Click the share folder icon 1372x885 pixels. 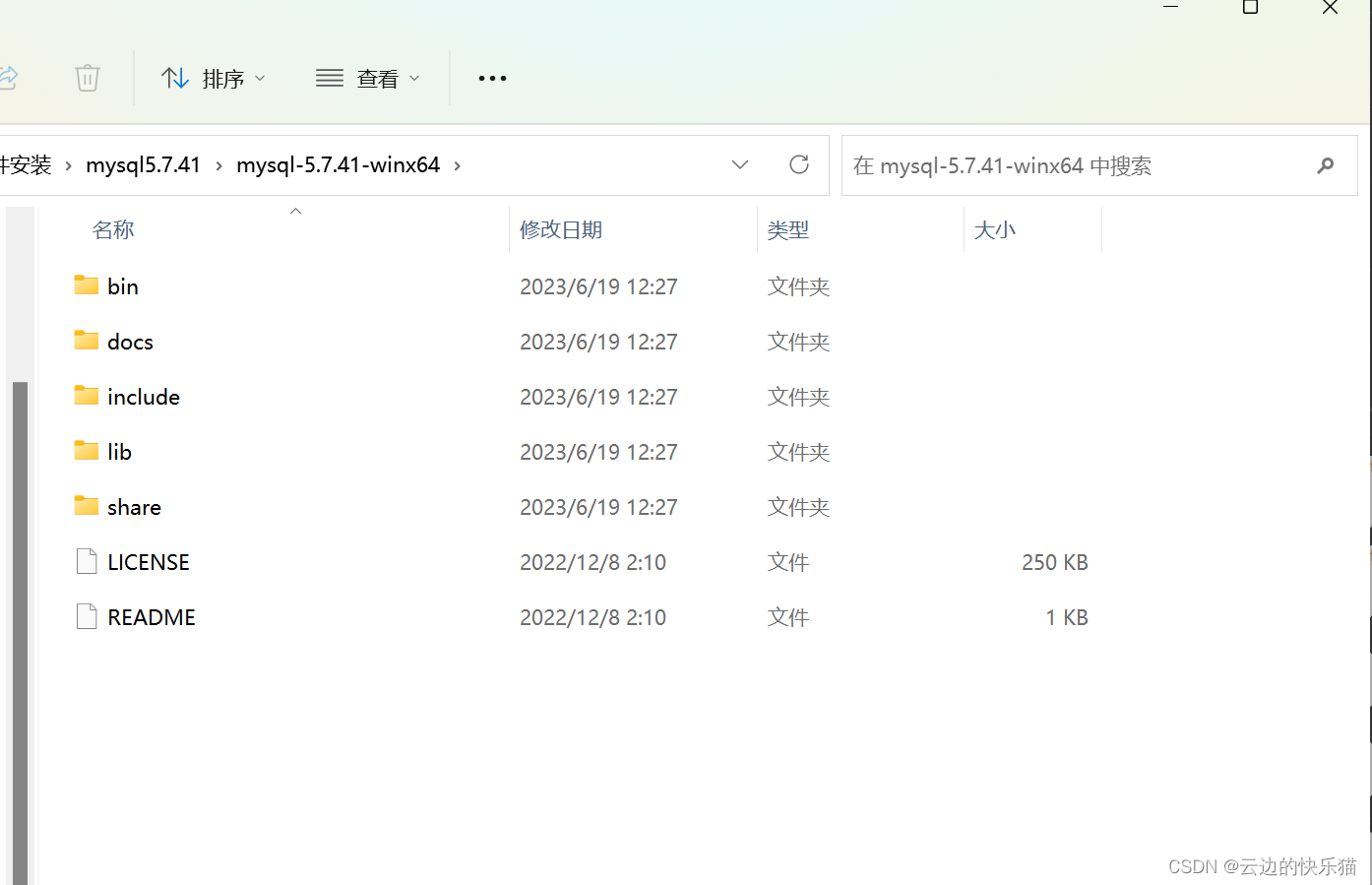pos(85,506)
